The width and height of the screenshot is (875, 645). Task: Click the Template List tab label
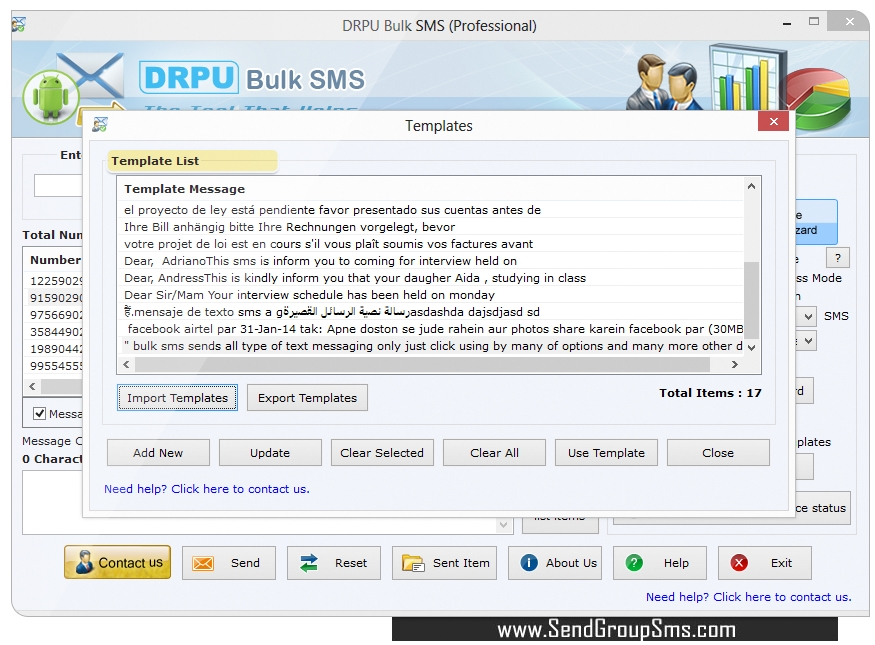[155, 161]
